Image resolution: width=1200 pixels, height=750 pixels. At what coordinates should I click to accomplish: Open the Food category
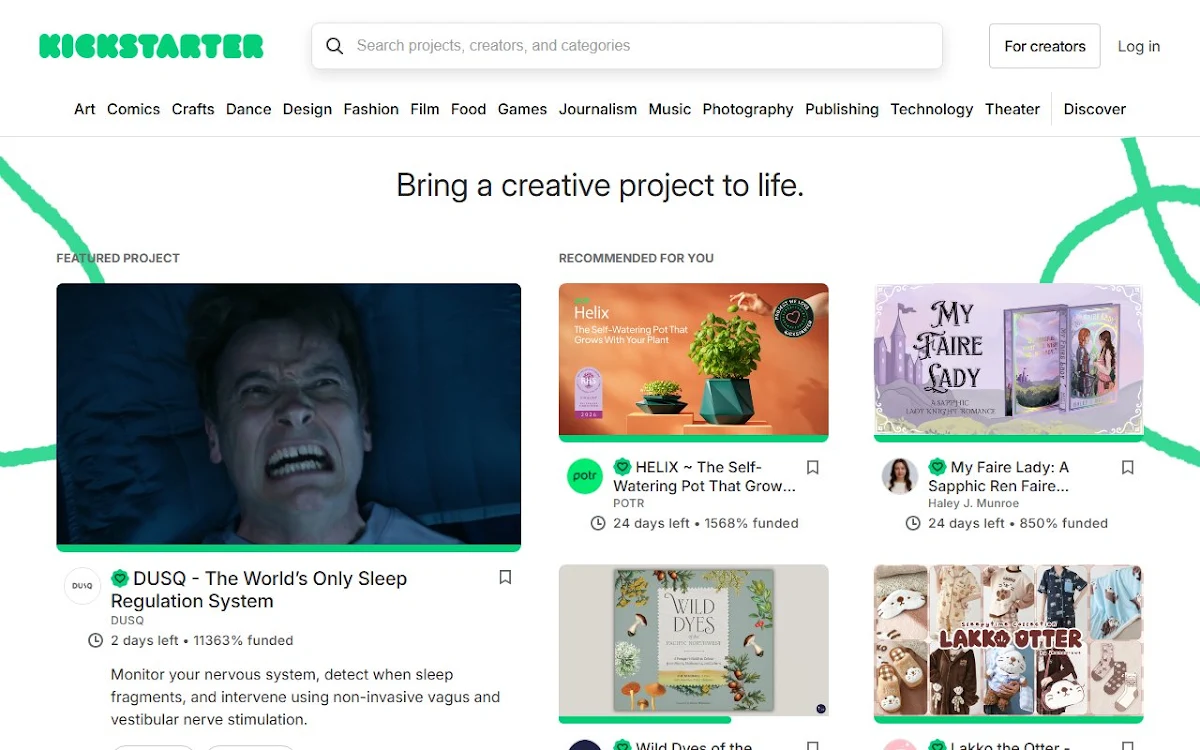click(x=468, y=109)
